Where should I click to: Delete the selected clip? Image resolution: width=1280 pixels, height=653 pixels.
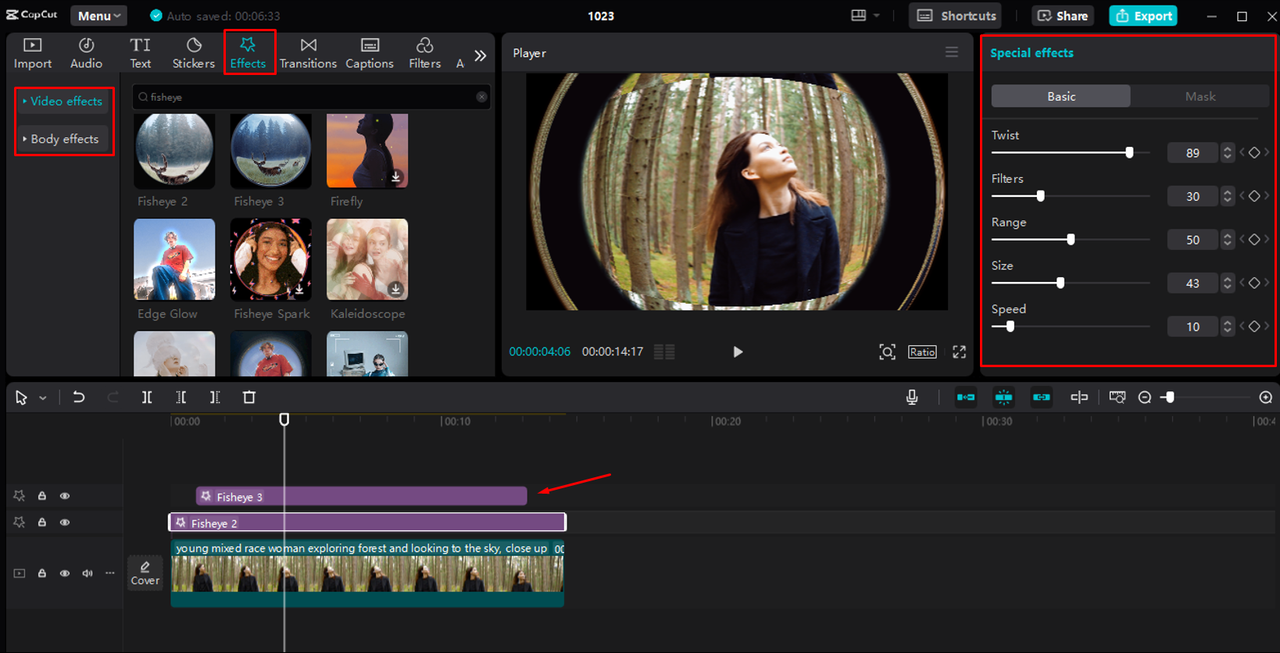[249, 397]
